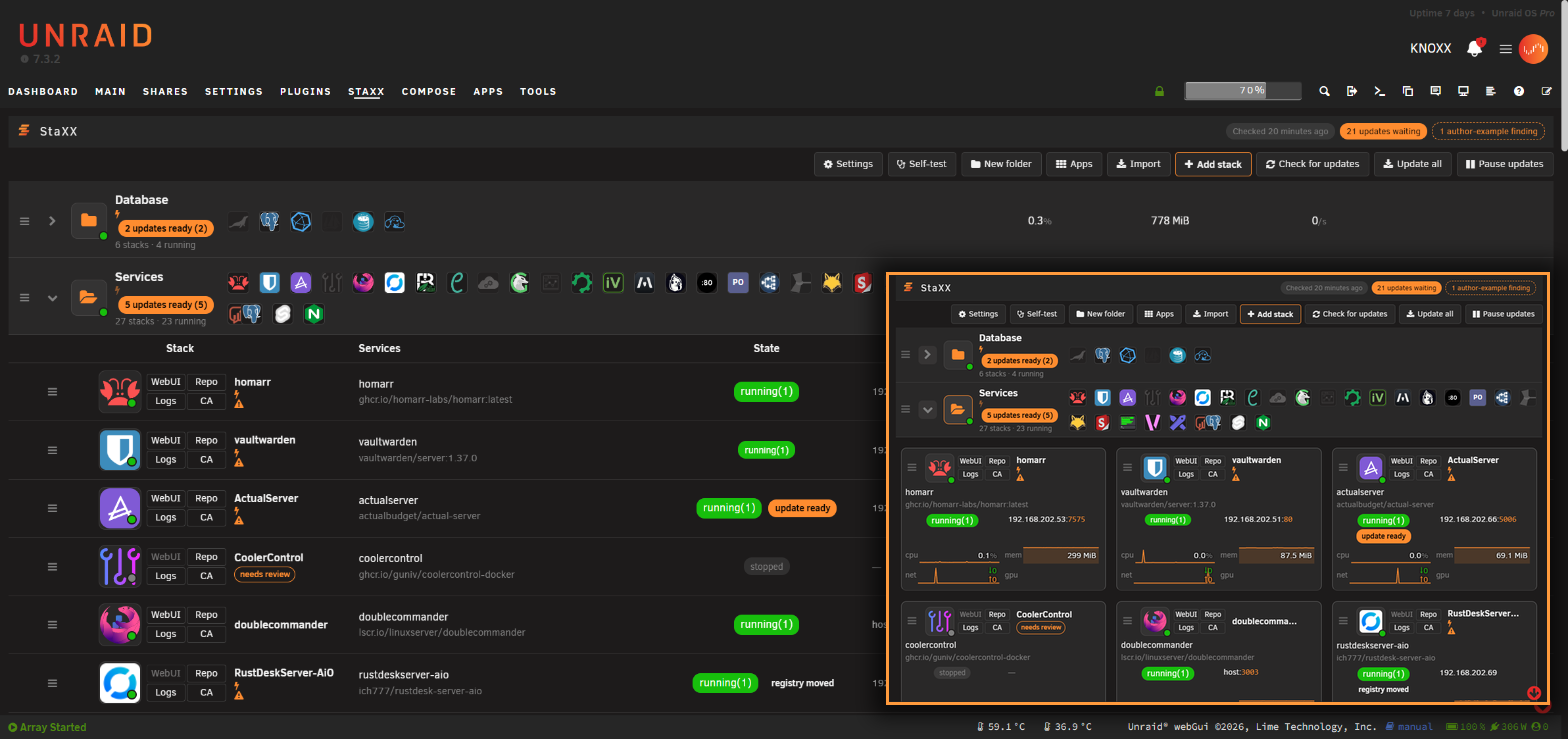Screen dimensions: 1568x739
Task: Open the notifications bell
Action: 1474,48
